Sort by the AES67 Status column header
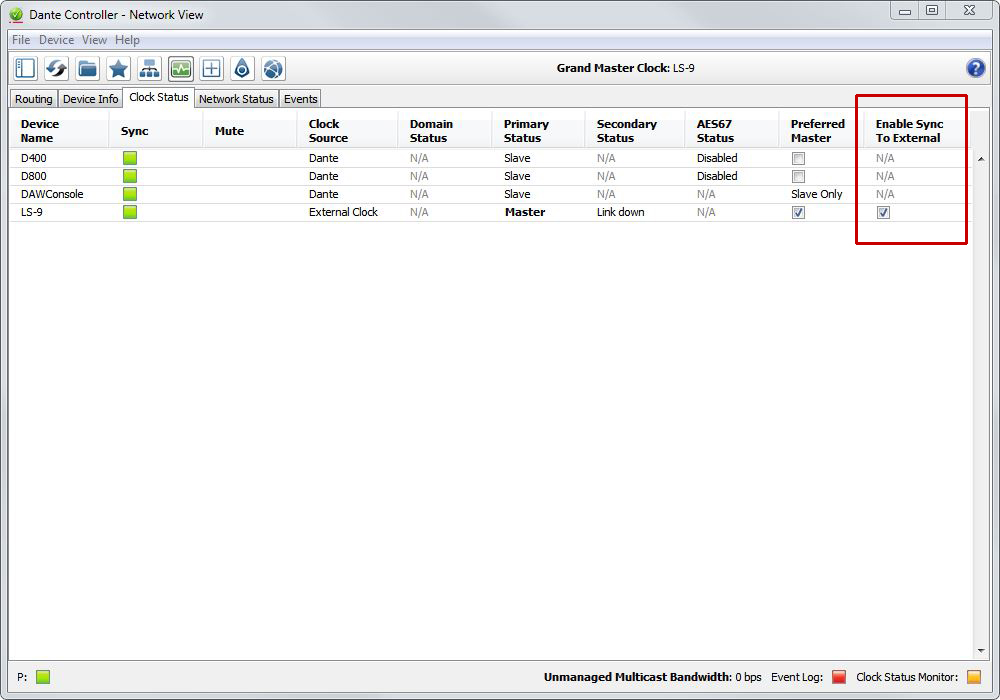The height and width of the screenshot is (700, 1000). 732,131
